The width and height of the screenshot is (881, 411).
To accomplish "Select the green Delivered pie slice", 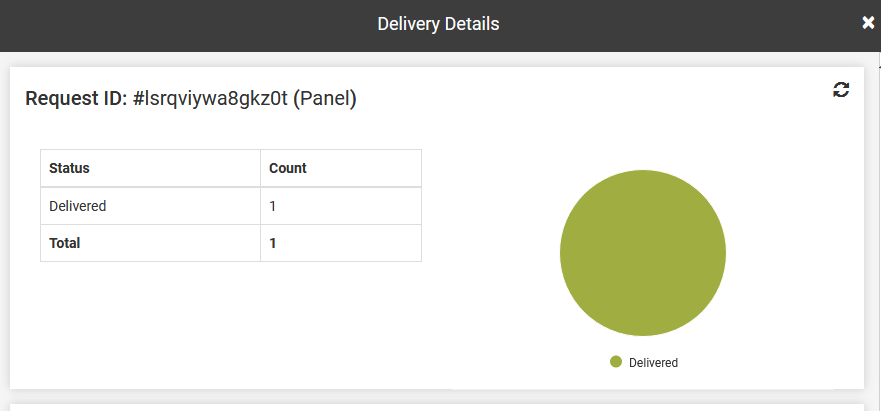I will (x=643, y=253).
